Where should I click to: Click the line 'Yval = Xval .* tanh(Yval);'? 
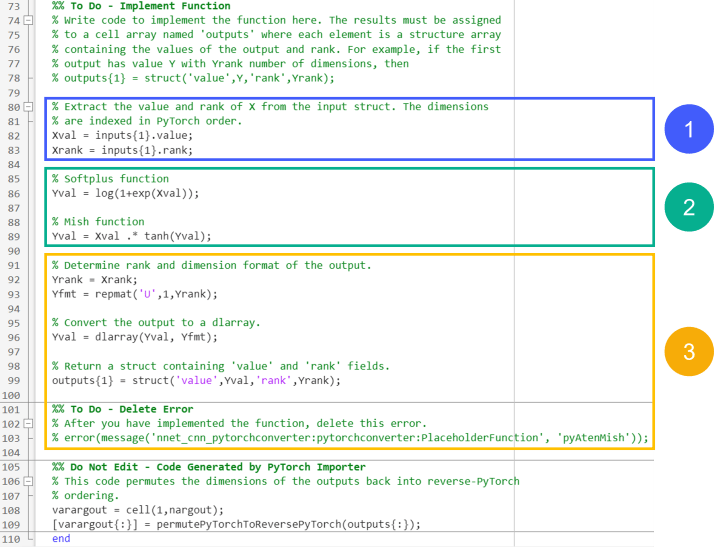tap(132, 236)
